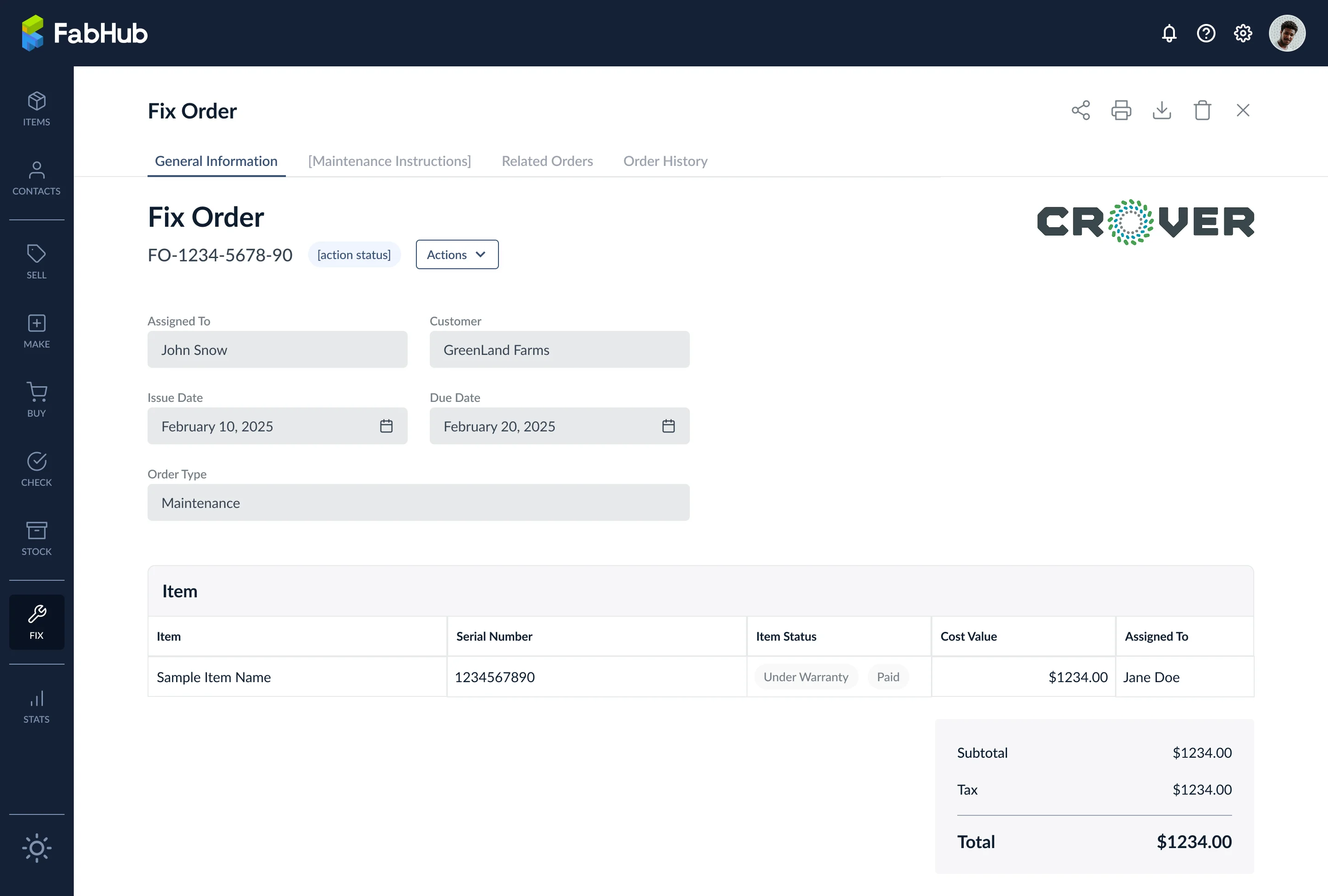
Task: Open Issue Date calendar picker
Action: 386,426
